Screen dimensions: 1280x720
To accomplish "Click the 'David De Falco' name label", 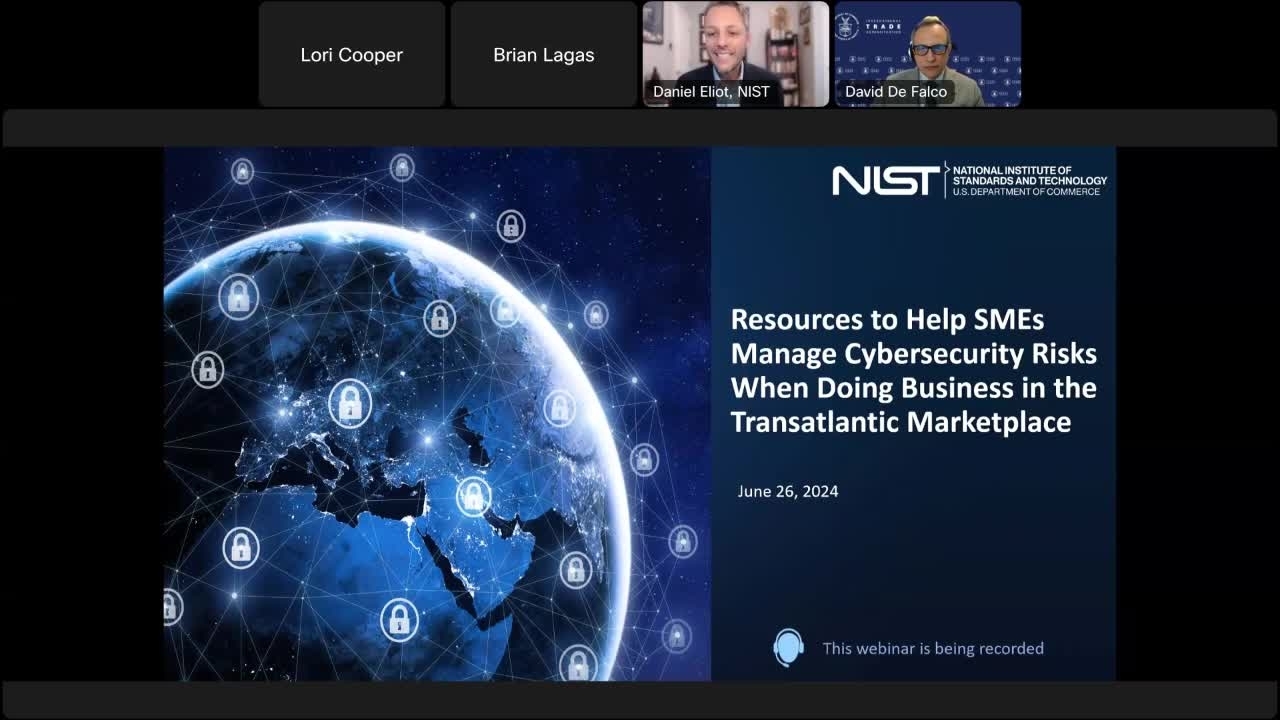I will point(896,91).
